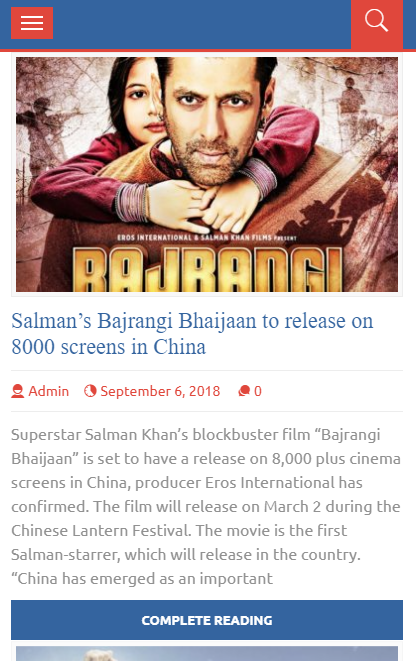Click the COMPLETE READING button
Screen dimensions: 416x661
[207, 620]
